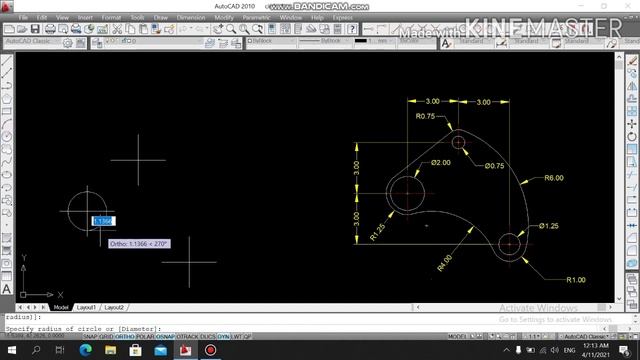Image resolution: width=640 pixels, height=360 pixels.
Task: Click the vertical scrollbar up arrow
Action: pyautogui.click(x=619, y=57)
